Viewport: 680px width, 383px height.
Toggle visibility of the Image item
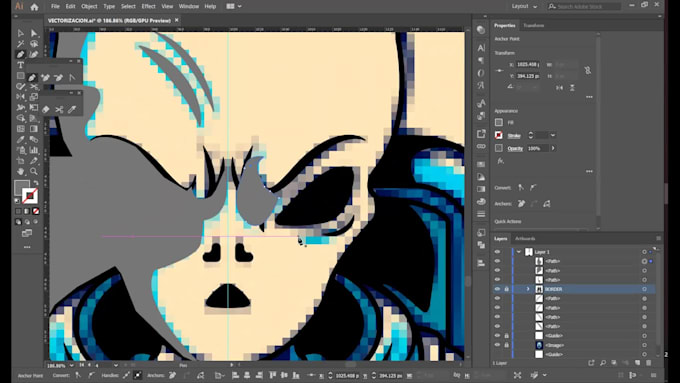click(497, 345)
